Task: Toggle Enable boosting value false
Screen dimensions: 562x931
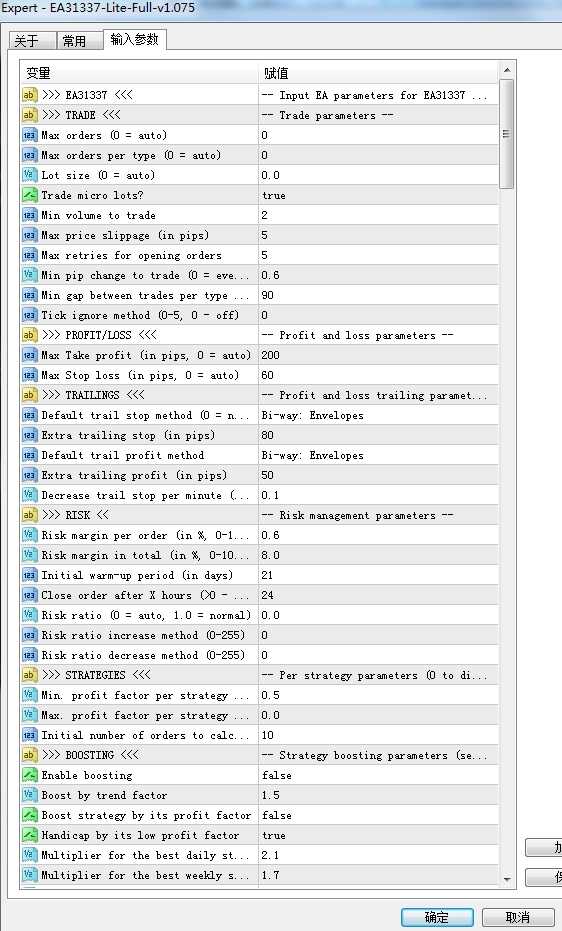Action: click(378, 775)
